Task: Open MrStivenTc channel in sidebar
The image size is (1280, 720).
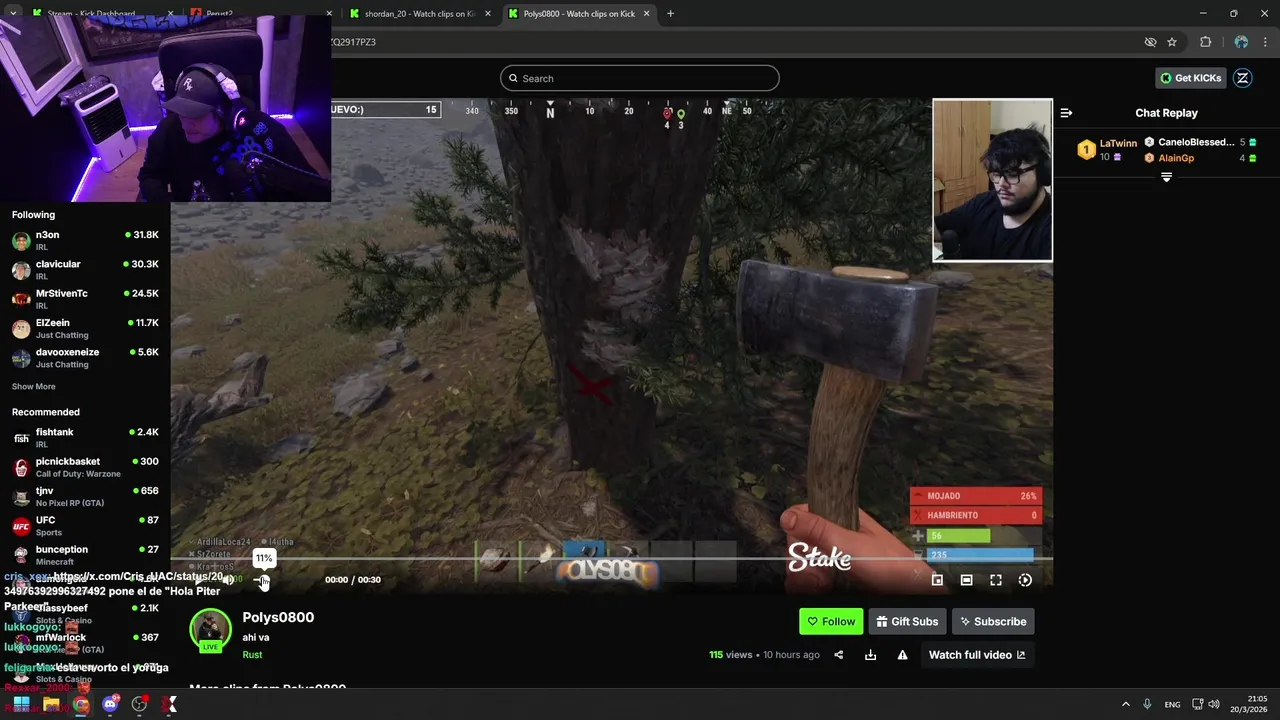Action: point(85,299)
